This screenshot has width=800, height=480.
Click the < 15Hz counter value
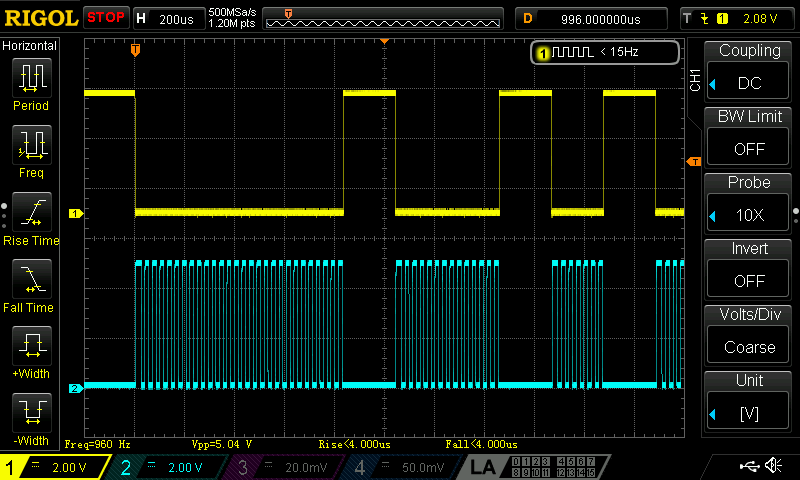619,52
